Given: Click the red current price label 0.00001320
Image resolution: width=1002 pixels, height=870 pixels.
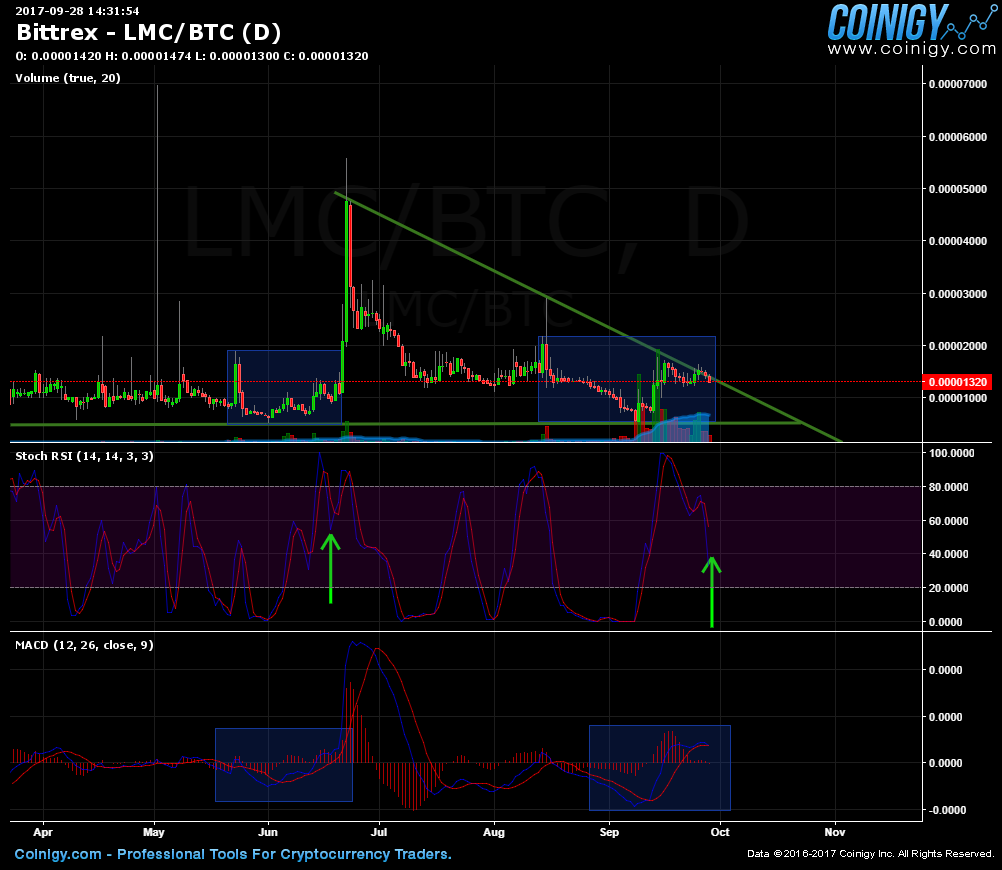Looking at the screenshot, I should coord(957,381).
